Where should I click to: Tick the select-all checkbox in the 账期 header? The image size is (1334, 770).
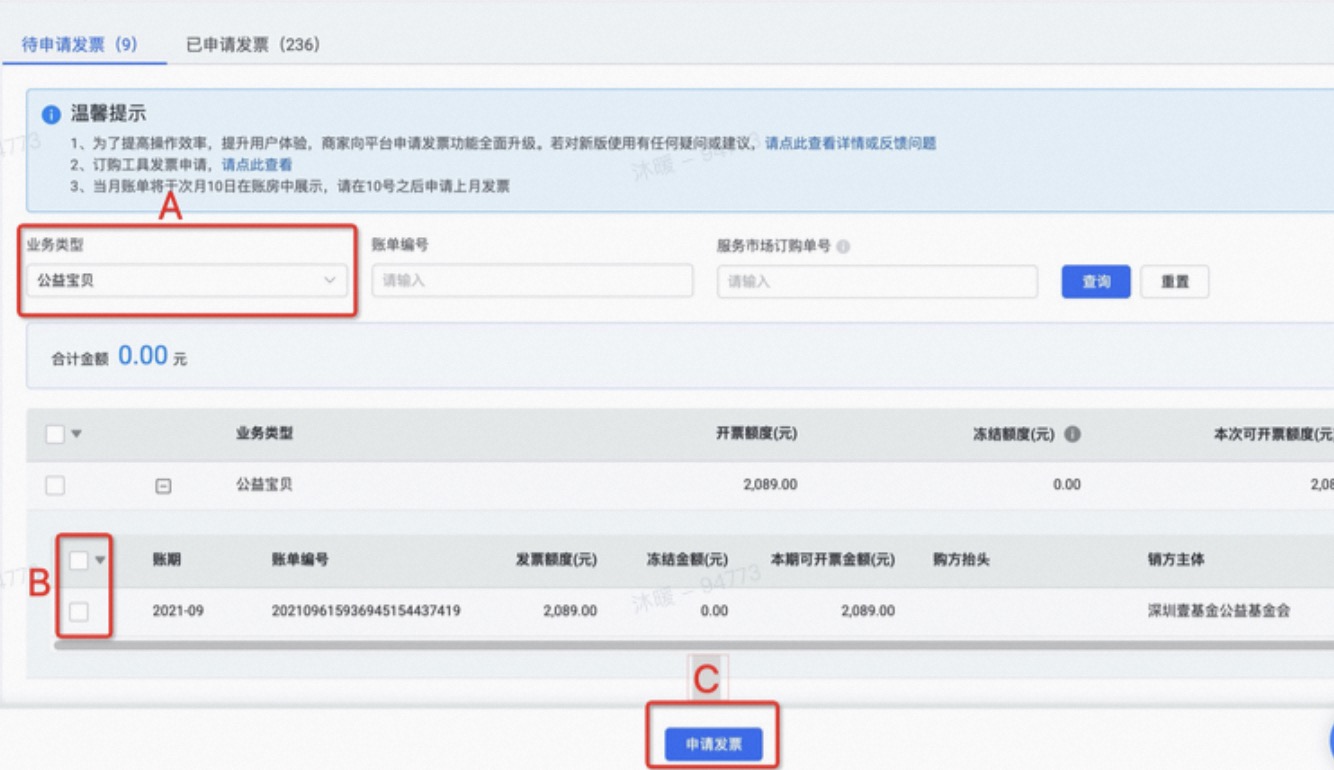click(79, 561)
